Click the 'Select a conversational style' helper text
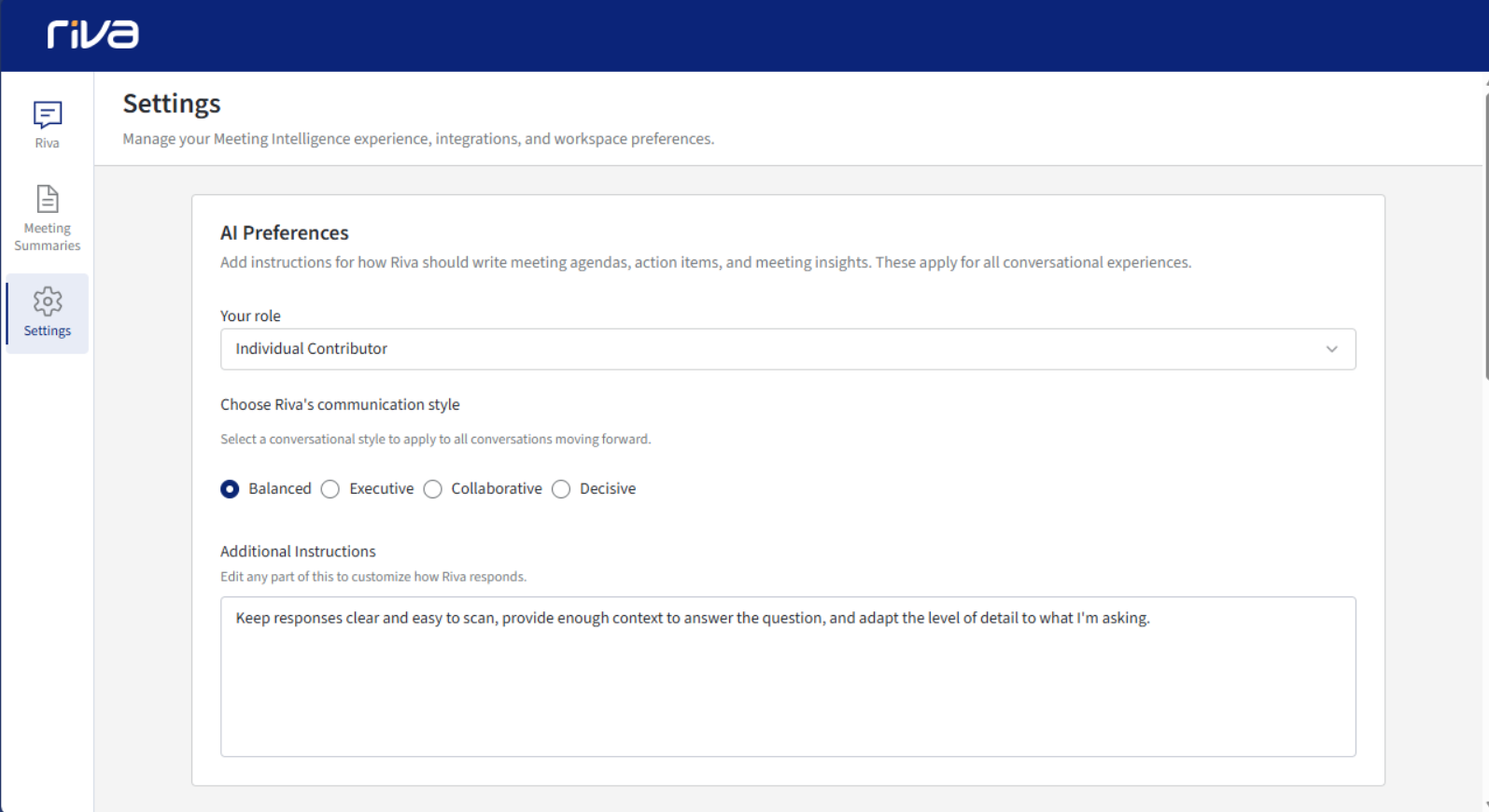1489x812 pixels. pos(435,439)
